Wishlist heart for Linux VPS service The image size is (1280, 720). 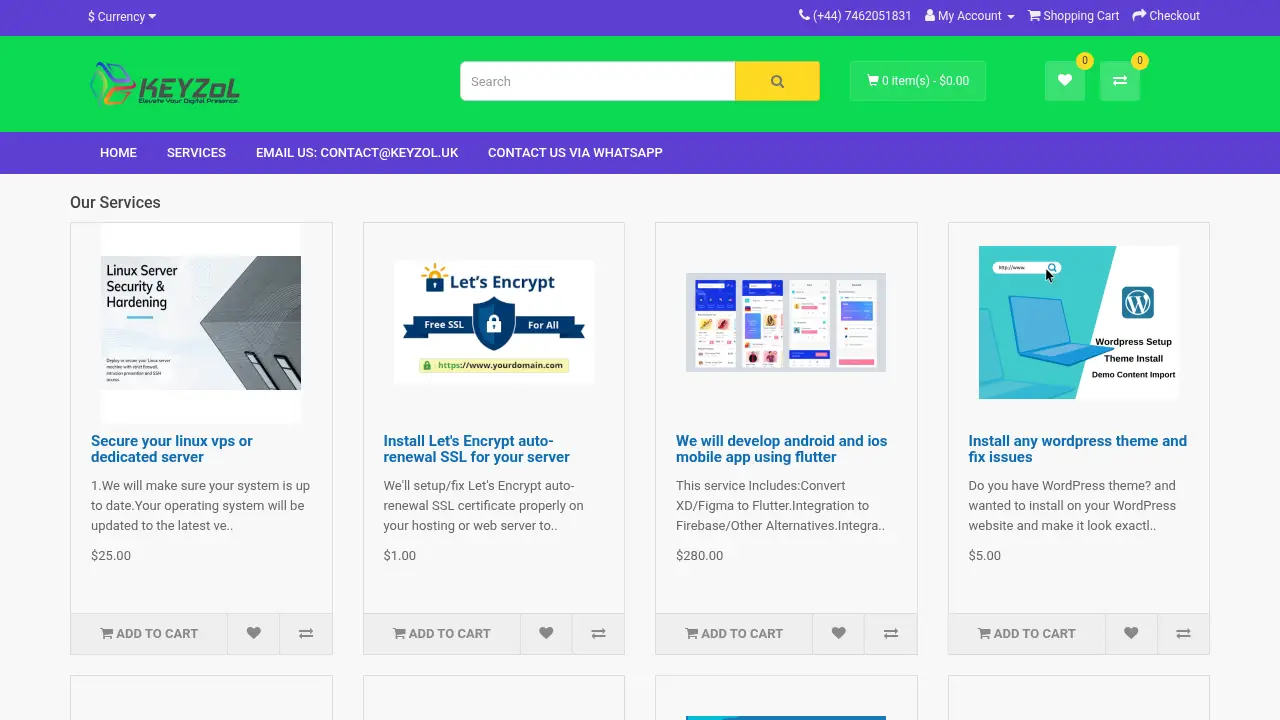[x=254, y=633]
